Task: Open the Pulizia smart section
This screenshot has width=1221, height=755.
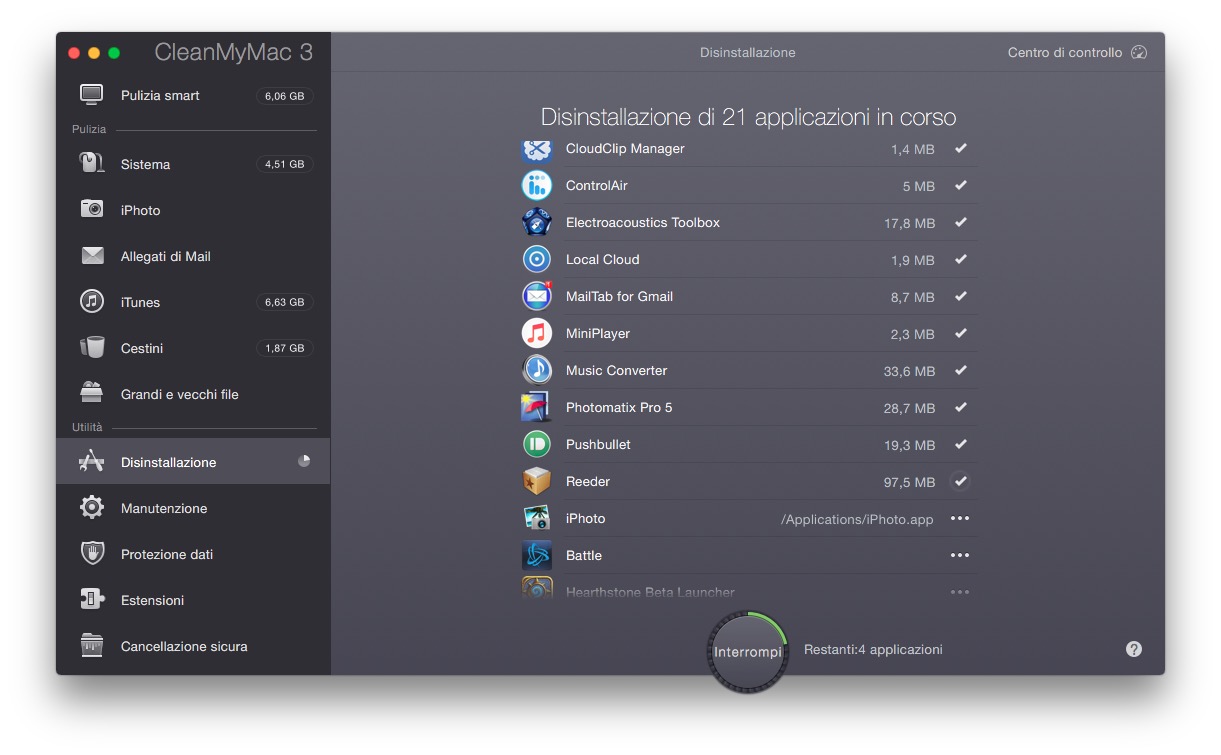Action: [193, 95]
